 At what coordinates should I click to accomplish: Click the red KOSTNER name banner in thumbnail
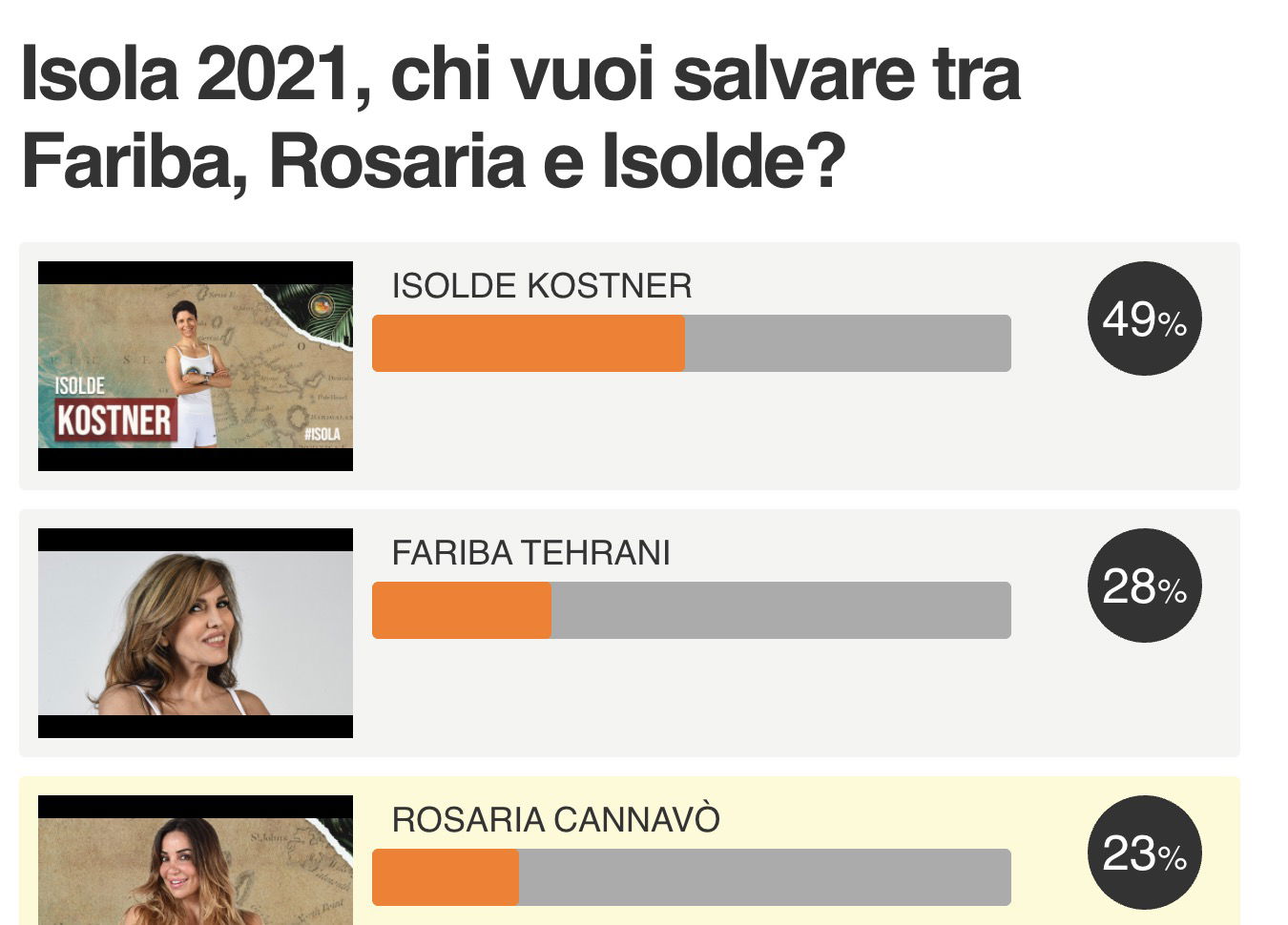[114, 421]
